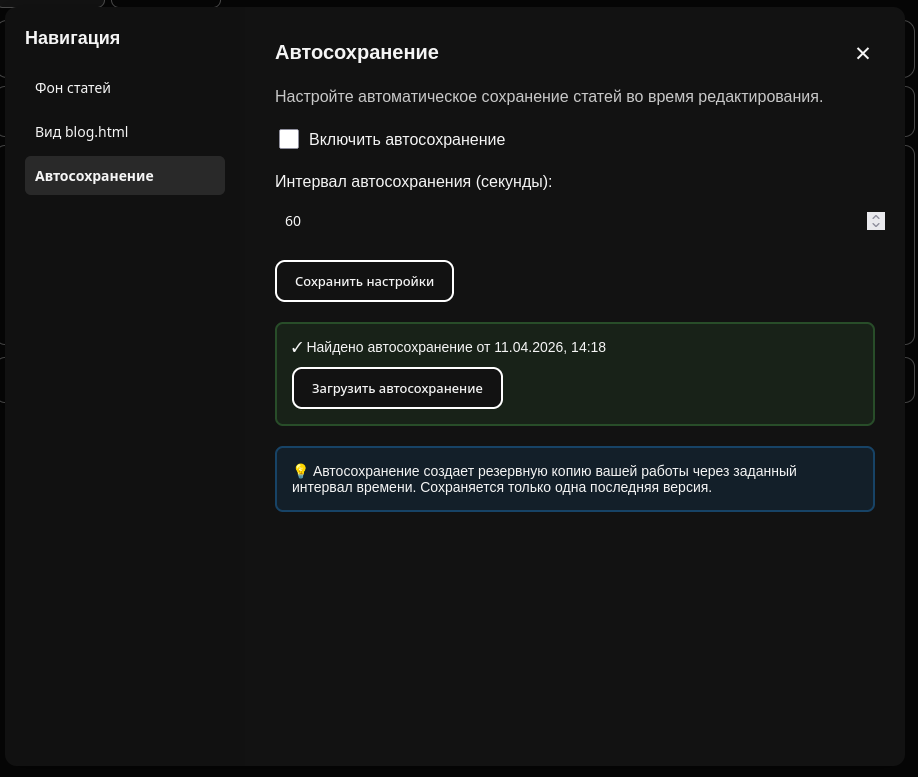Click the lightbulb hint icon
Viewport: 918px width, 777px height.
click(x=300, y=471)
